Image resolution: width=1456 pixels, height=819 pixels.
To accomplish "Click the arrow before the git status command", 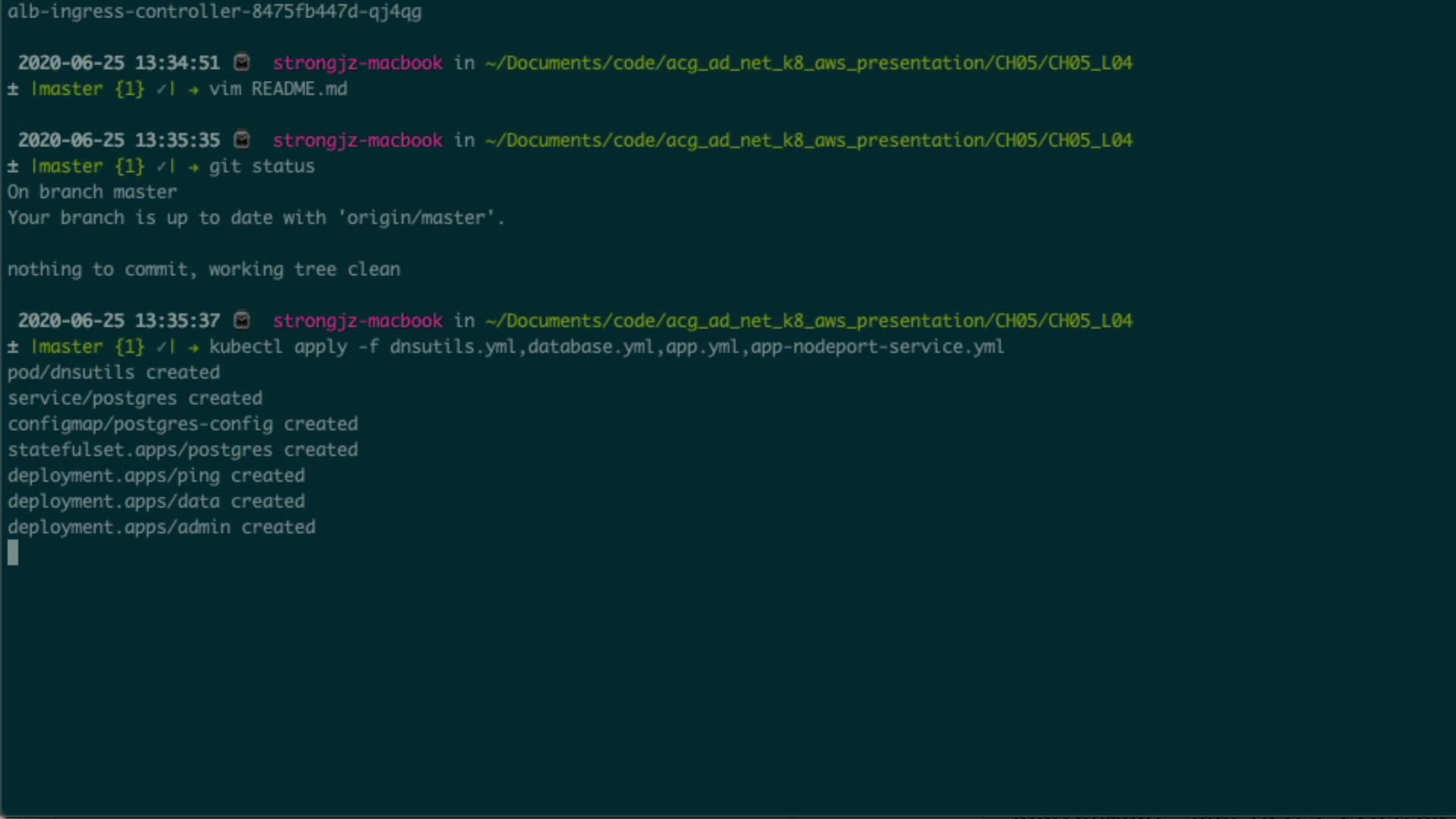I will point(193,167).
